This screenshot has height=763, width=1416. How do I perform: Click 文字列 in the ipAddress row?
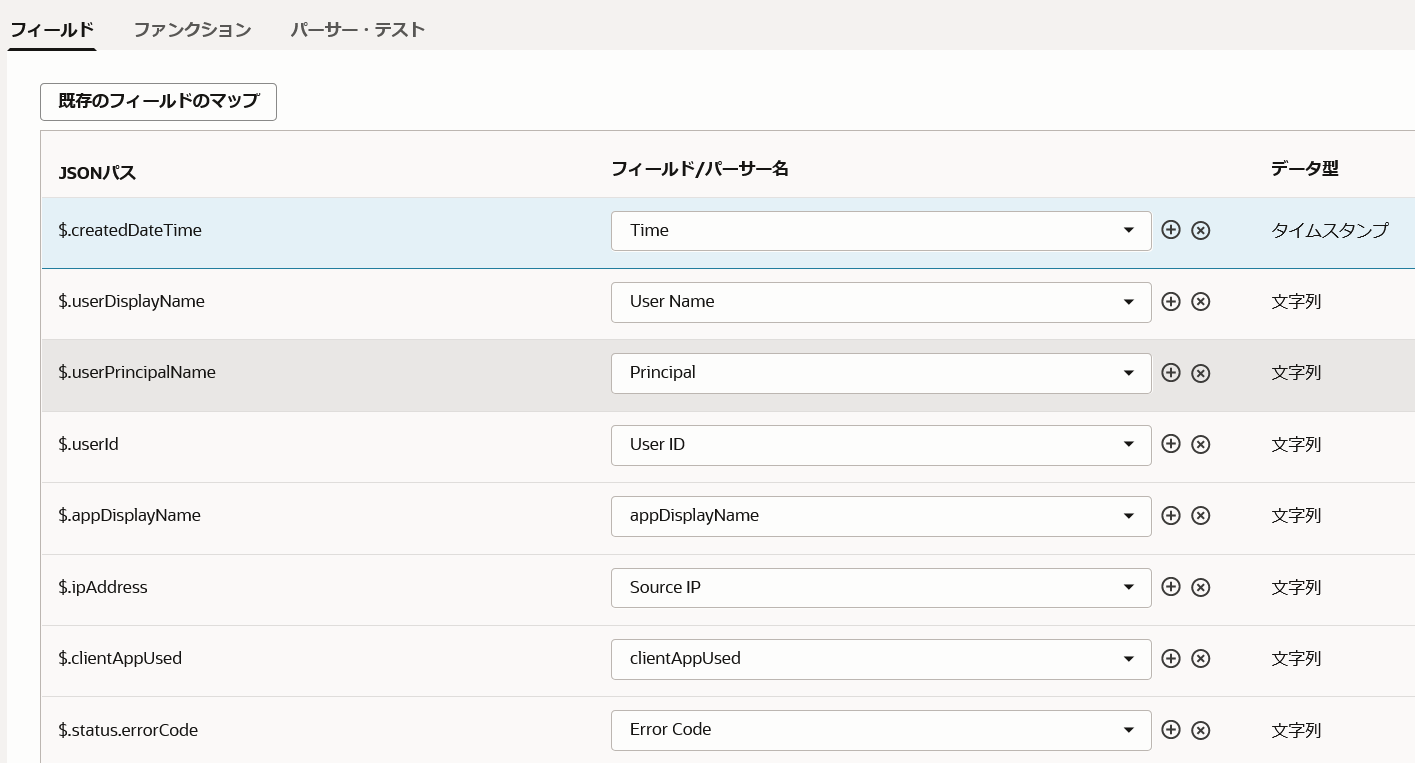(1296, 587)
